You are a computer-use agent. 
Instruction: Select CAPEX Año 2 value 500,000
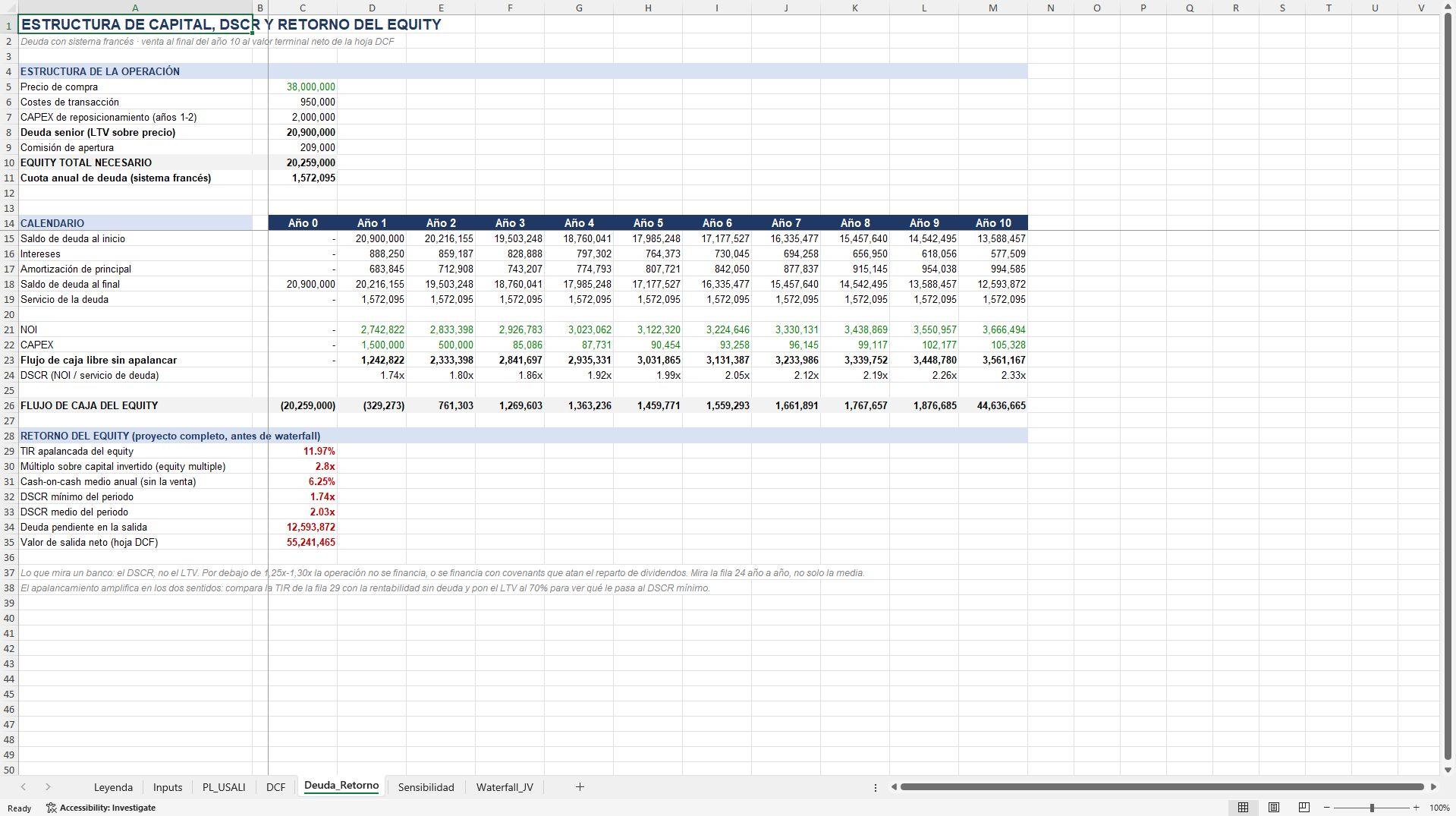pyautogui.click(x=441, y=345)
